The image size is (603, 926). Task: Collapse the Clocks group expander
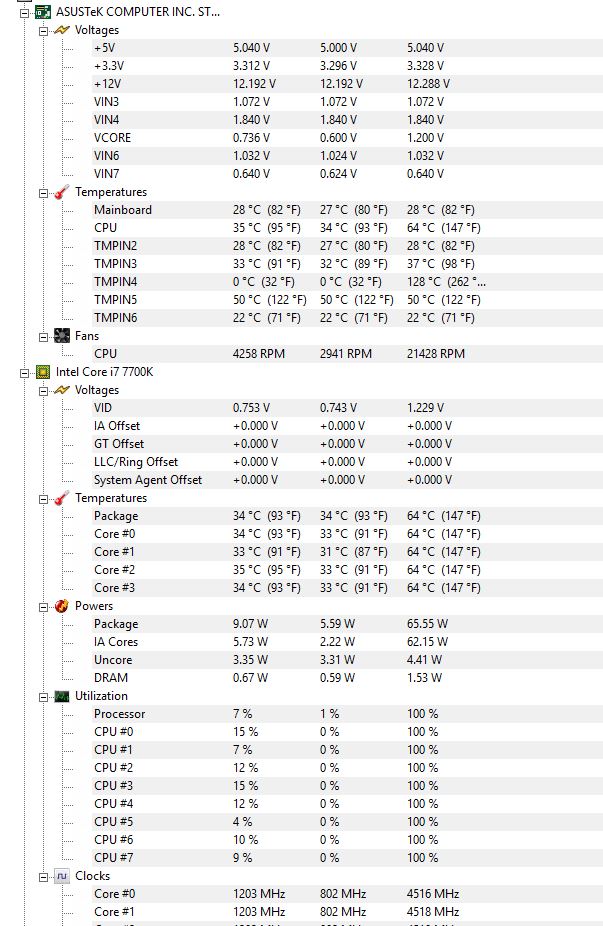(44, 876)
